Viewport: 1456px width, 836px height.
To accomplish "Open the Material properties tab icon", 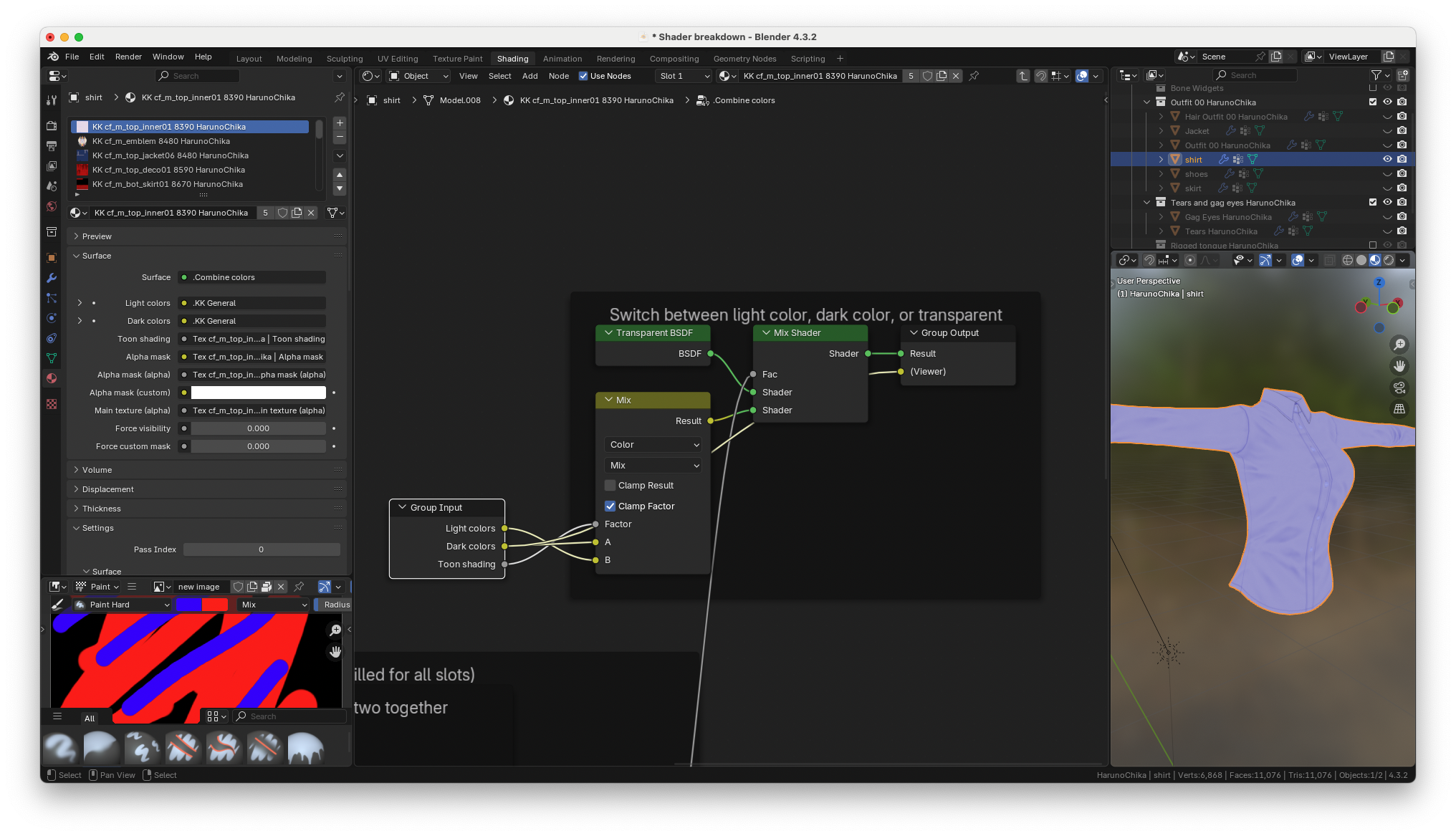I will pyautogui.click(x=52, y=378).
